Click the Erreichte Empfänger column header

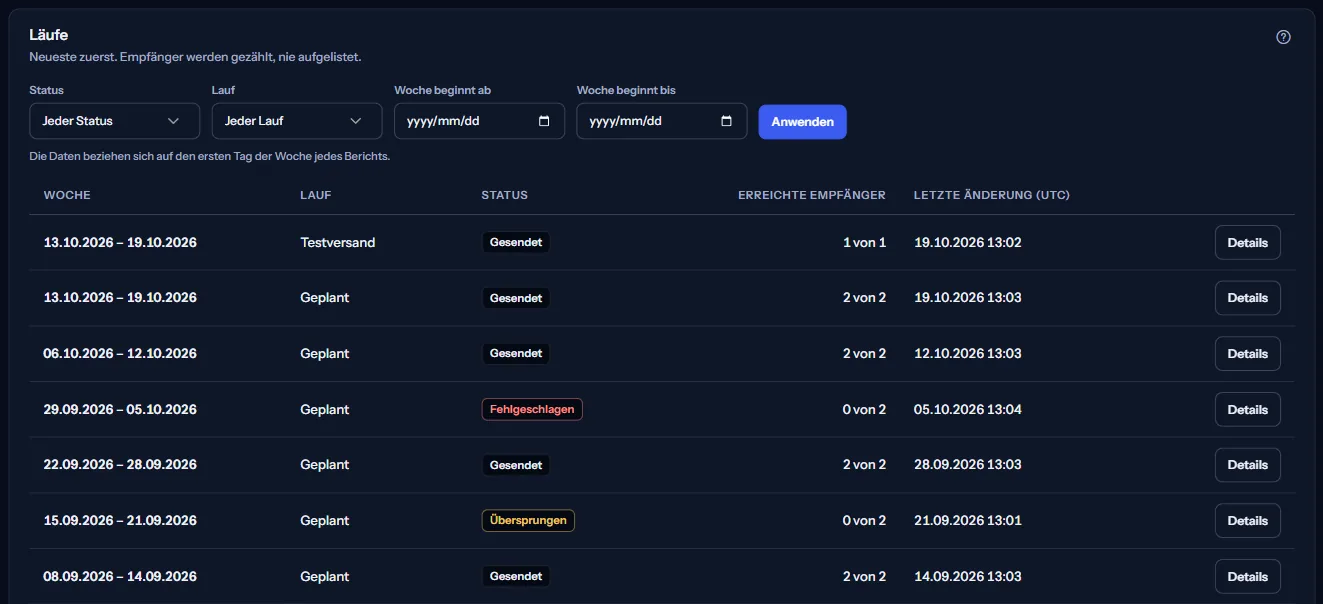click(x=812, y=195)
